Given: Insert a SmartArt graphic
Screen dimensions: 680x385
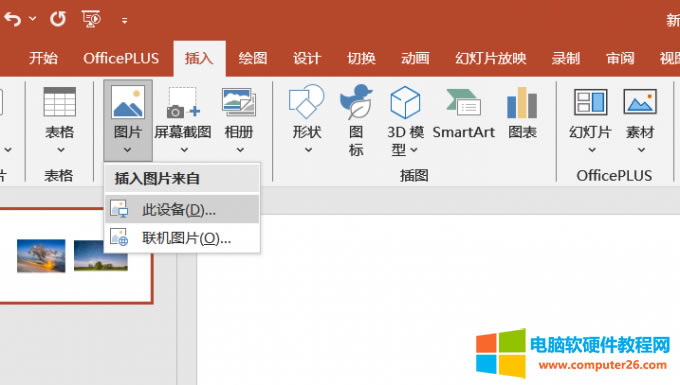Looking at the screenshot, I should coord(464,114).
